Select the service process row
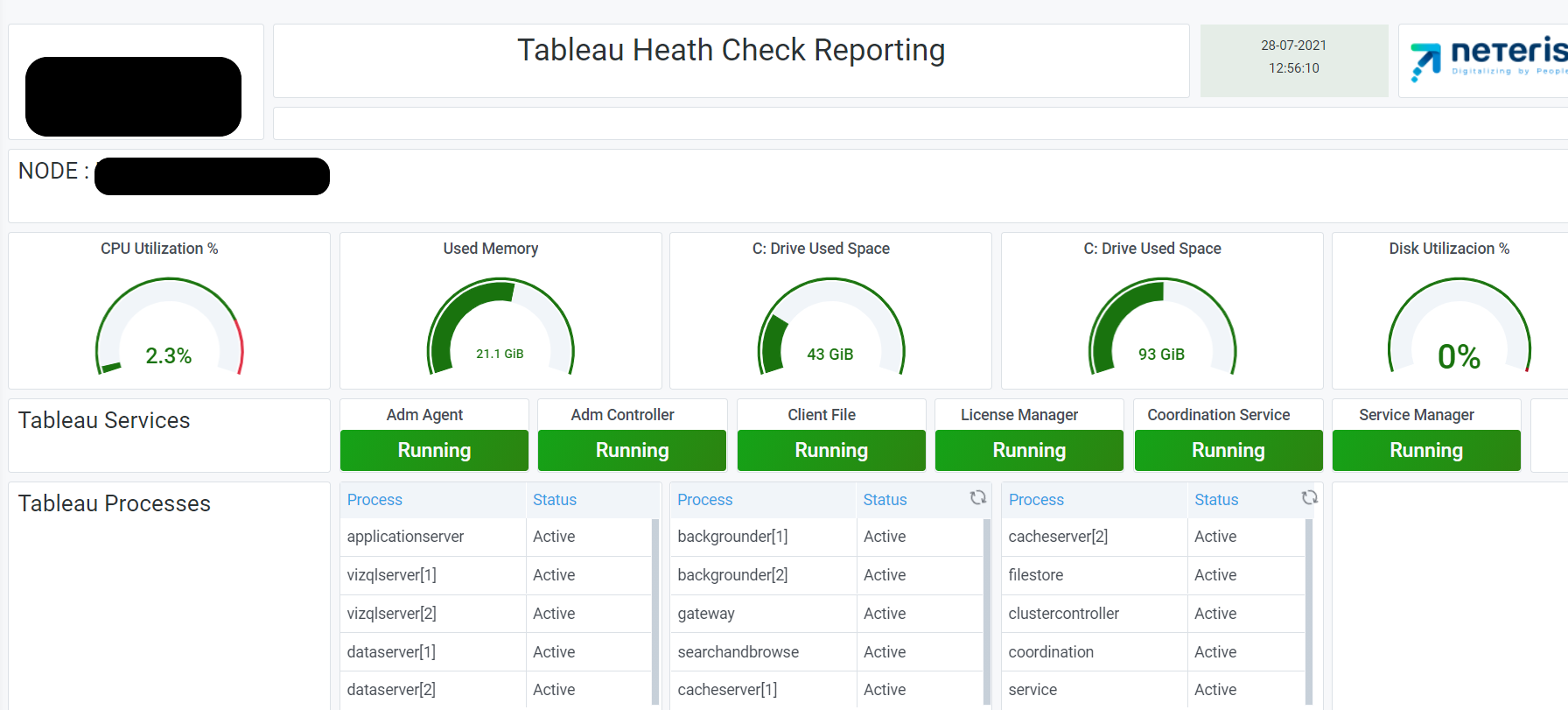This screenshot has width=1568, height=710. [x=1153, y=690]
